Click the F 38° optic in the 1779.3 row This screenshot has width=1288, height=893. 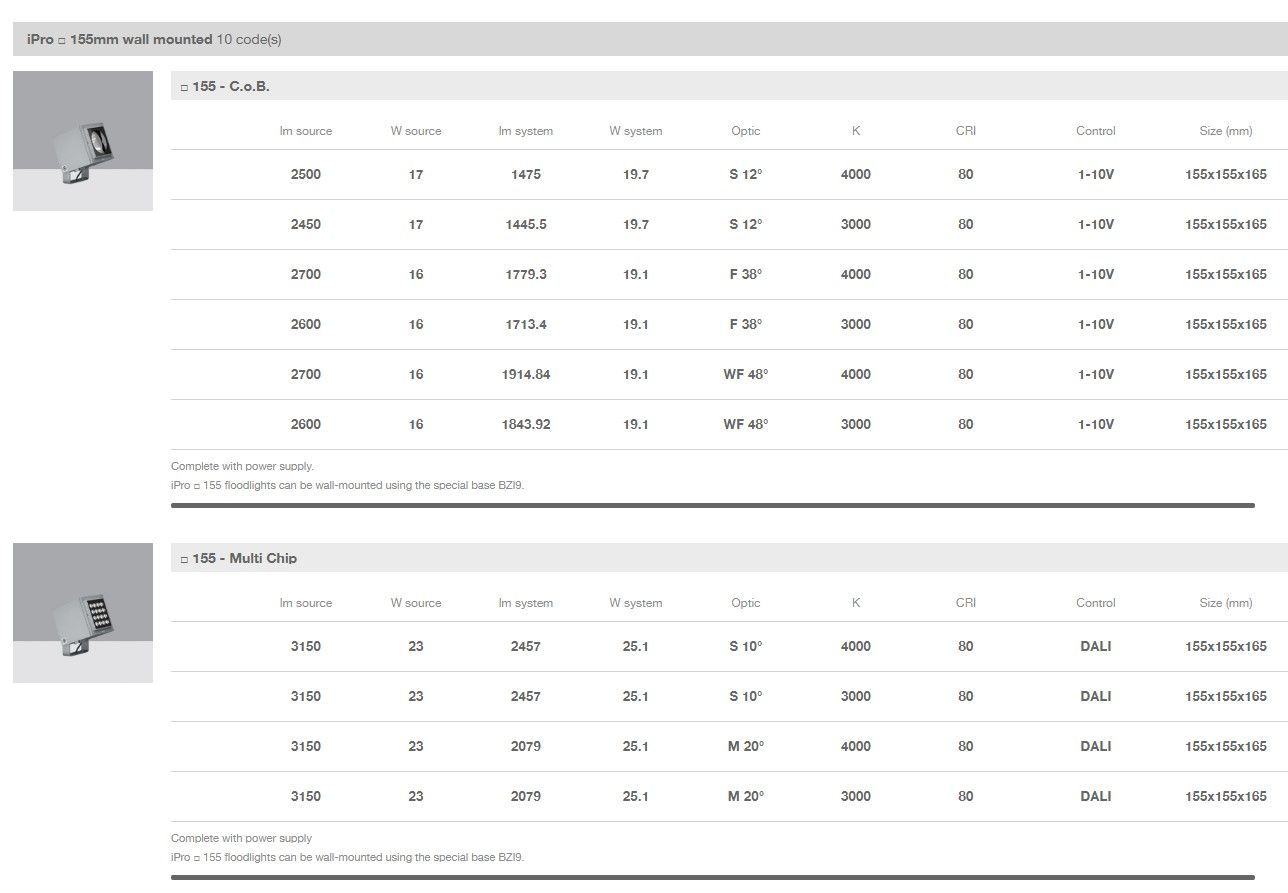[x=746, y=274]
